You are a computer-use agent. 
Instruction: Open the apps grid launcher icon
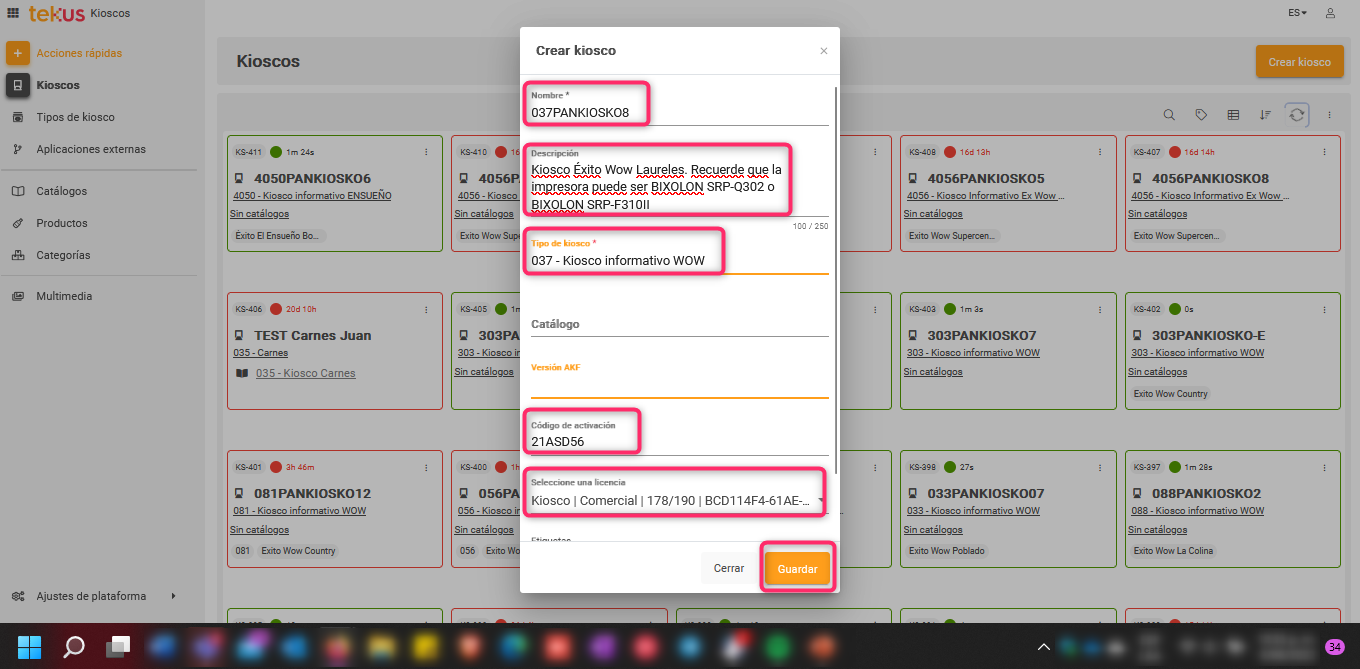tap(12, 13)
